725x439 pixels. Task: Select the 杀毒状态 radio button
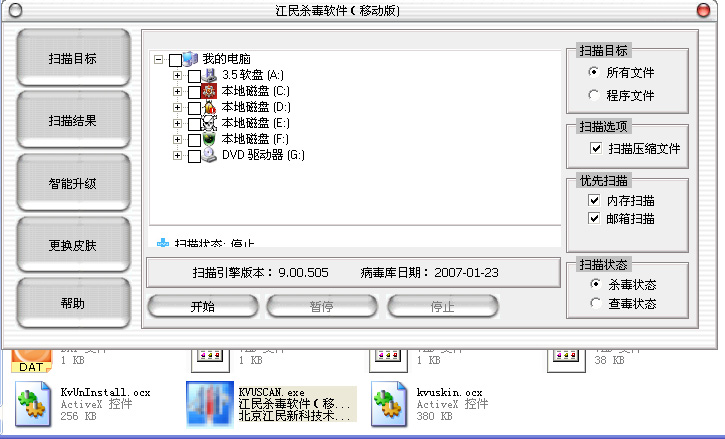click(596, 284)
